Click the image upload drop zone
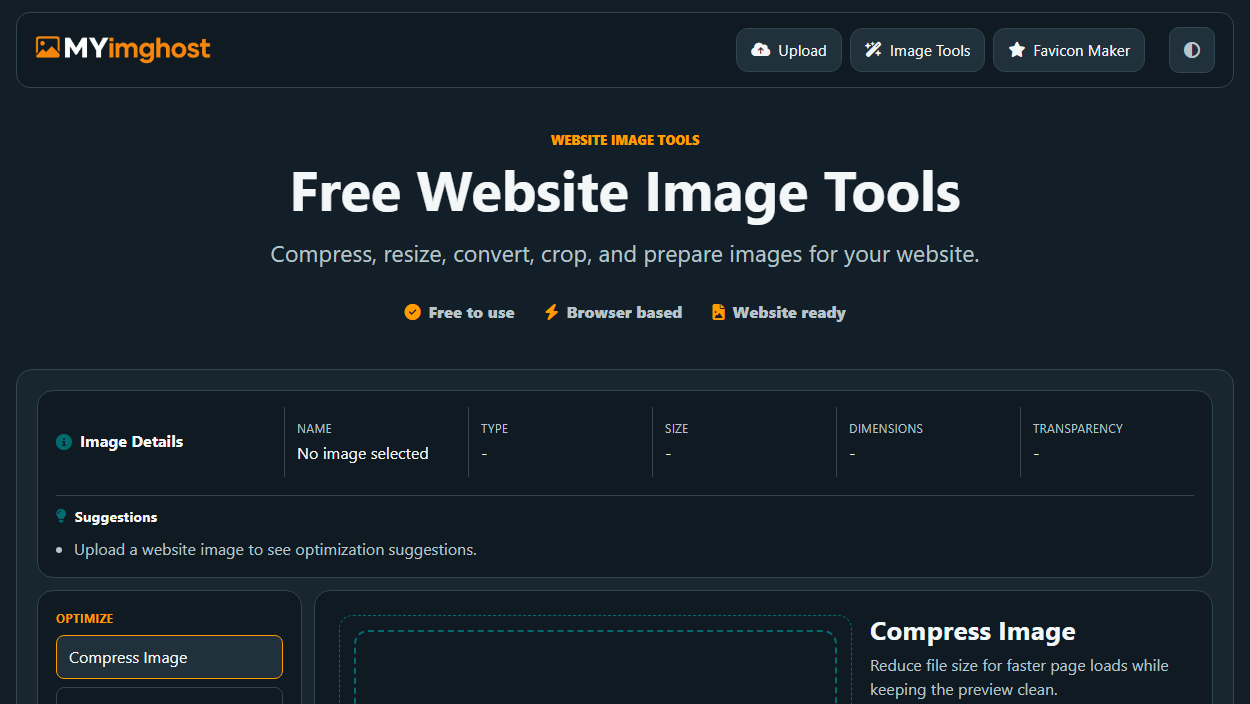The height and width of the screenshot is (704, 1250). (x=595, y=665)
